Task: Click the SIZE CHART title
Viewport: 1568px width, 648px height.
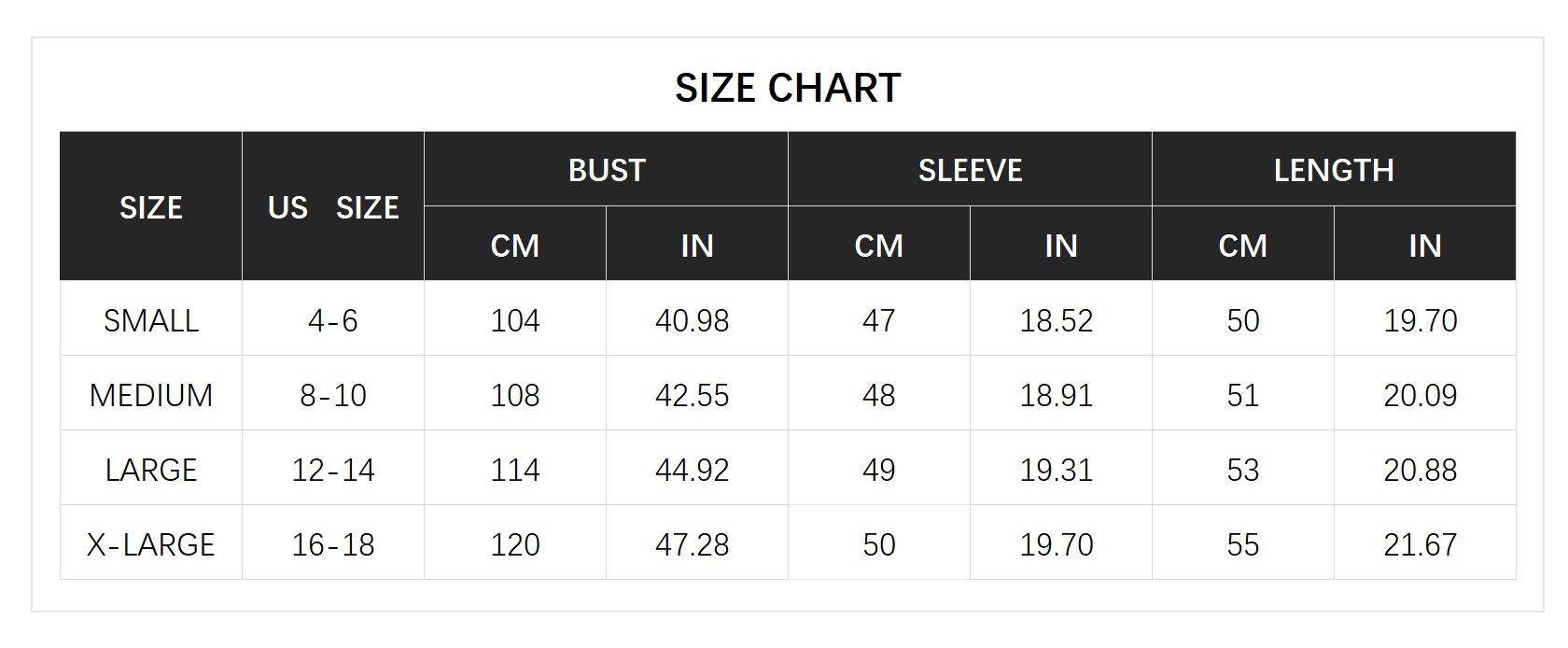Action: point(787,88)
